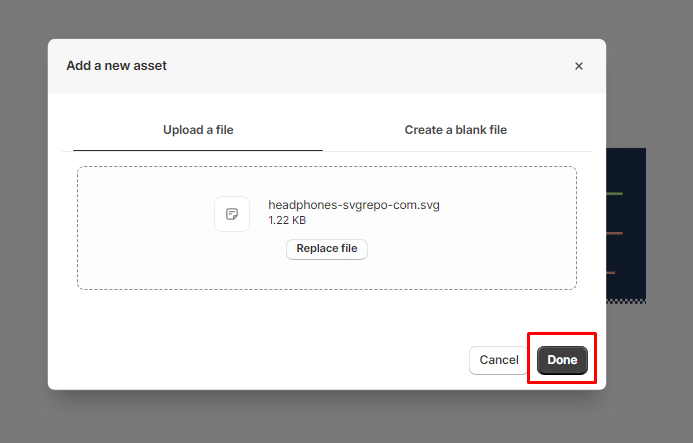Click the gray backdrop left of dialog
Screen dimensions: 693x443
coord(23,220)
